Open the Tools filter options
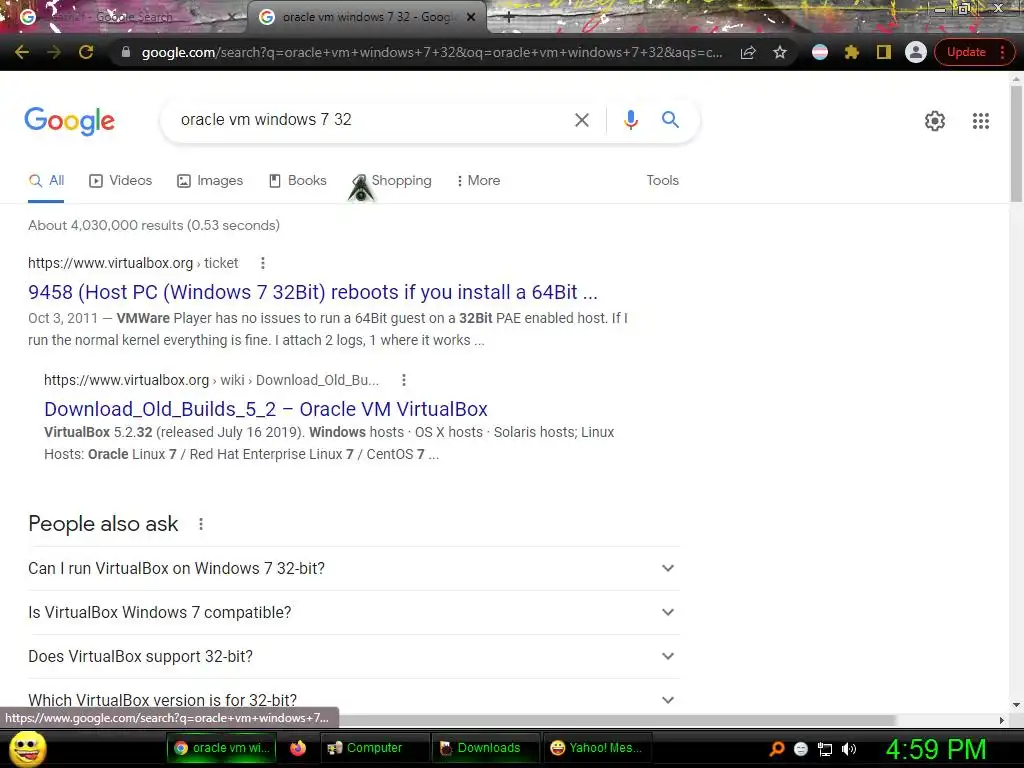The width and height of the screenshot is (1024, 768). click(662, 180)
